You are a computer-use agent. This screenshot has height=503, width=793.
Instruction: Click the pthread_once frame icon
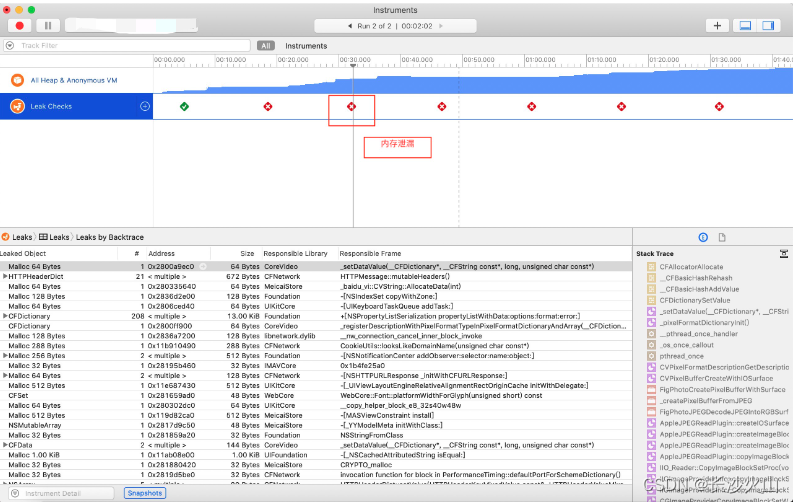coord(651,356)
